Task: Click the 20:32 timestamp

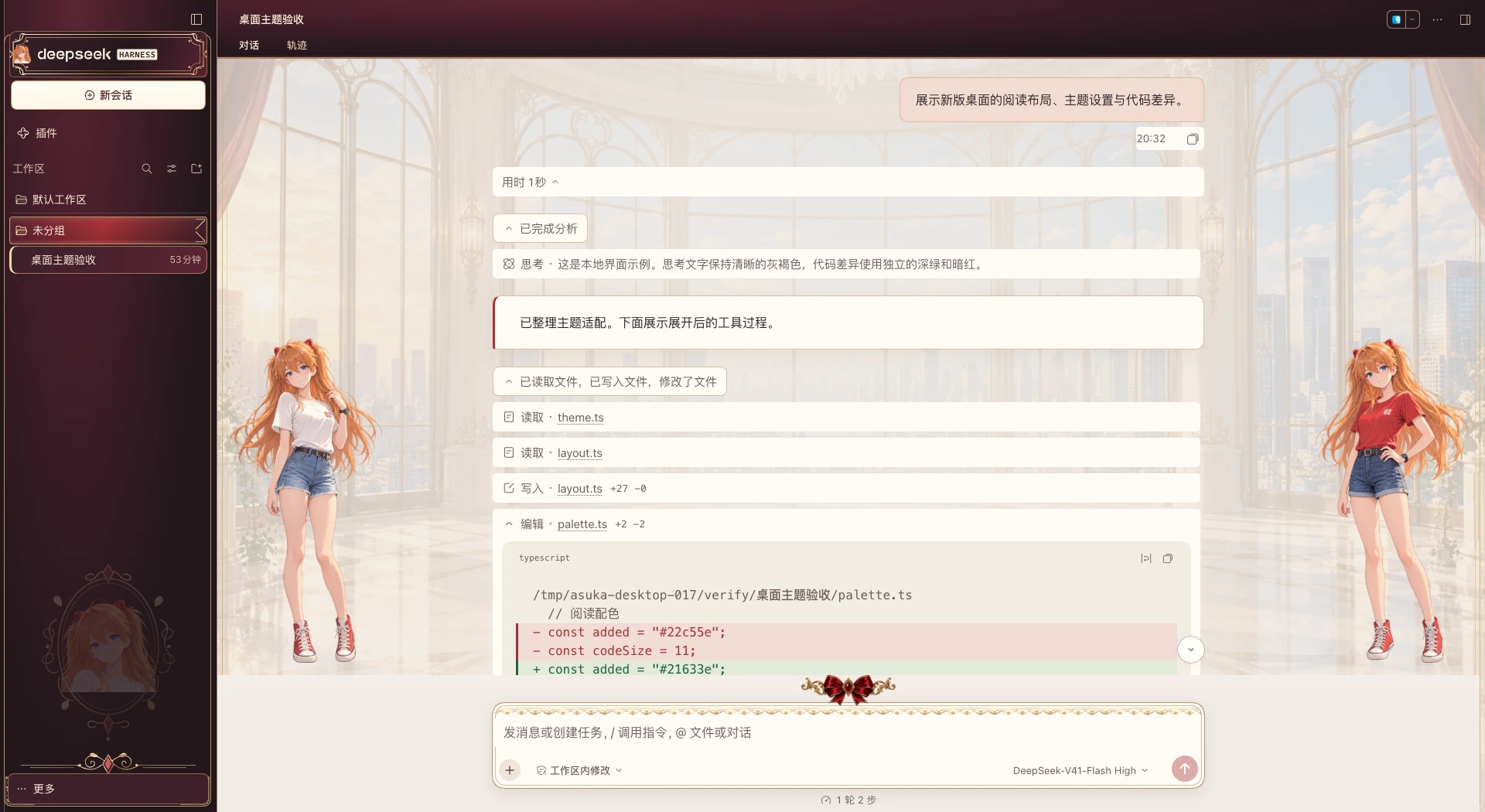Action: 1151,138
